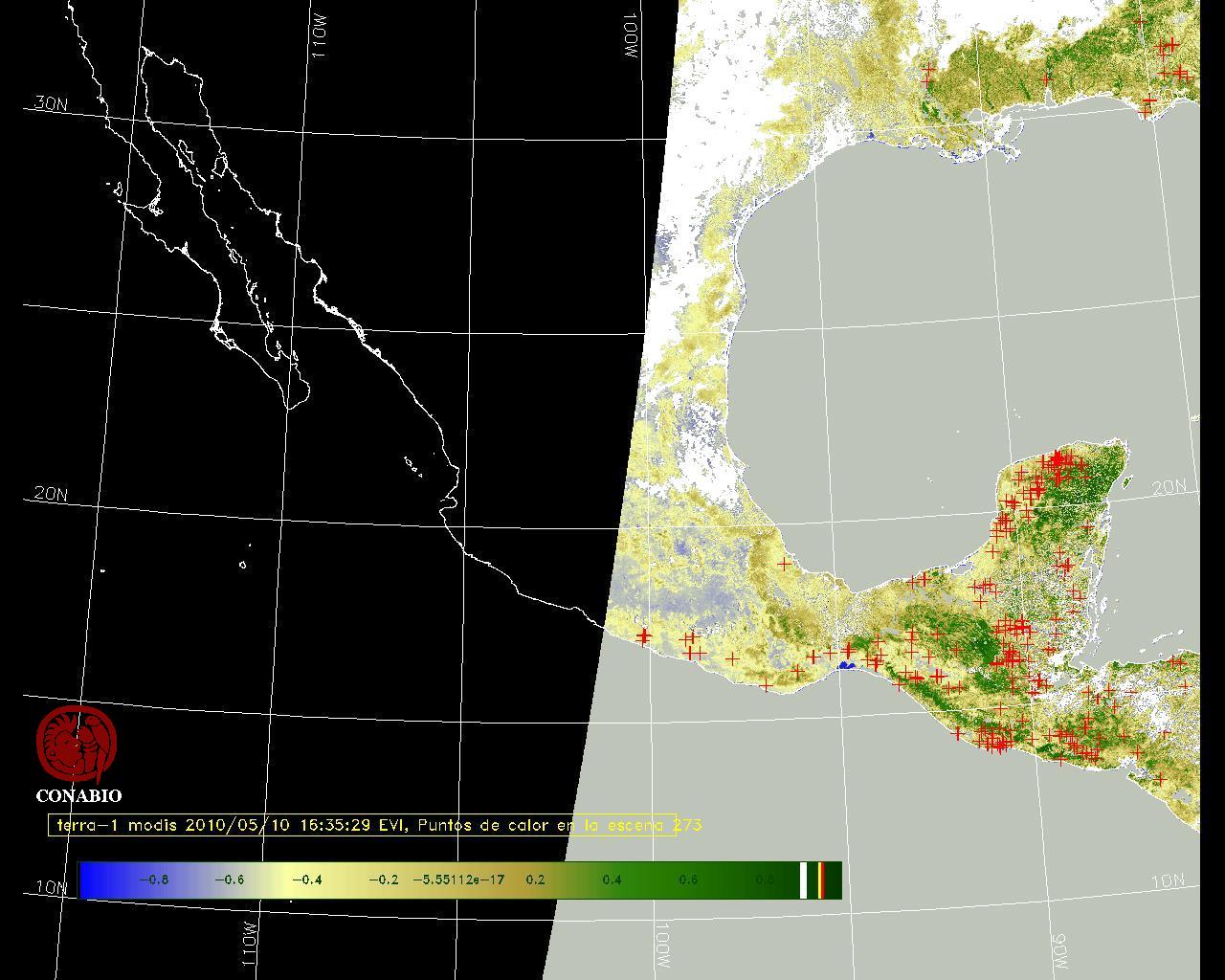Image resolution: width=1225 pixels, height=980 pixels.
Task: Click the yellow-bordered terra-1 modis caption
Action: click(362, 825)
